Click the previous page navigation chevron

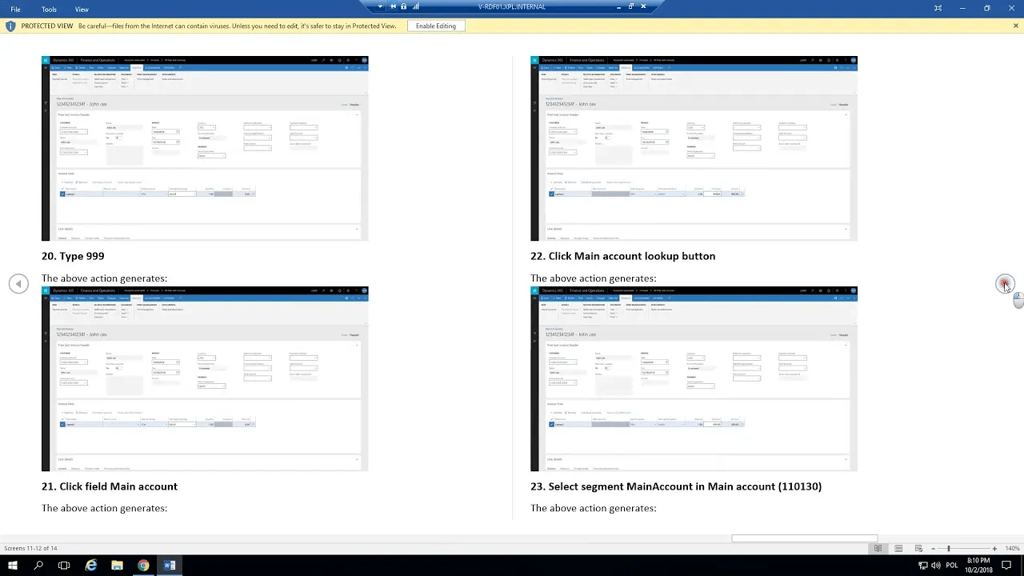click(x=18, y=283)
